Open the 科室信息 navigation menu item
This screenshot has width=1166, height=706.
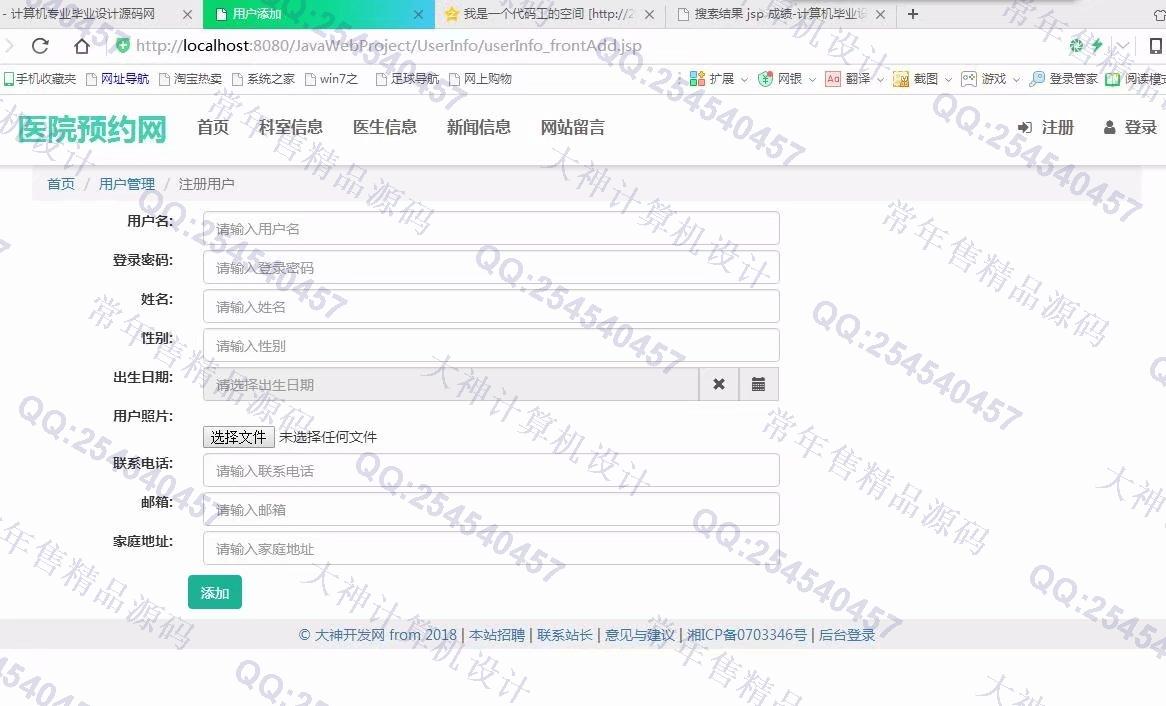pyautogui.click(x=291, y=128)
